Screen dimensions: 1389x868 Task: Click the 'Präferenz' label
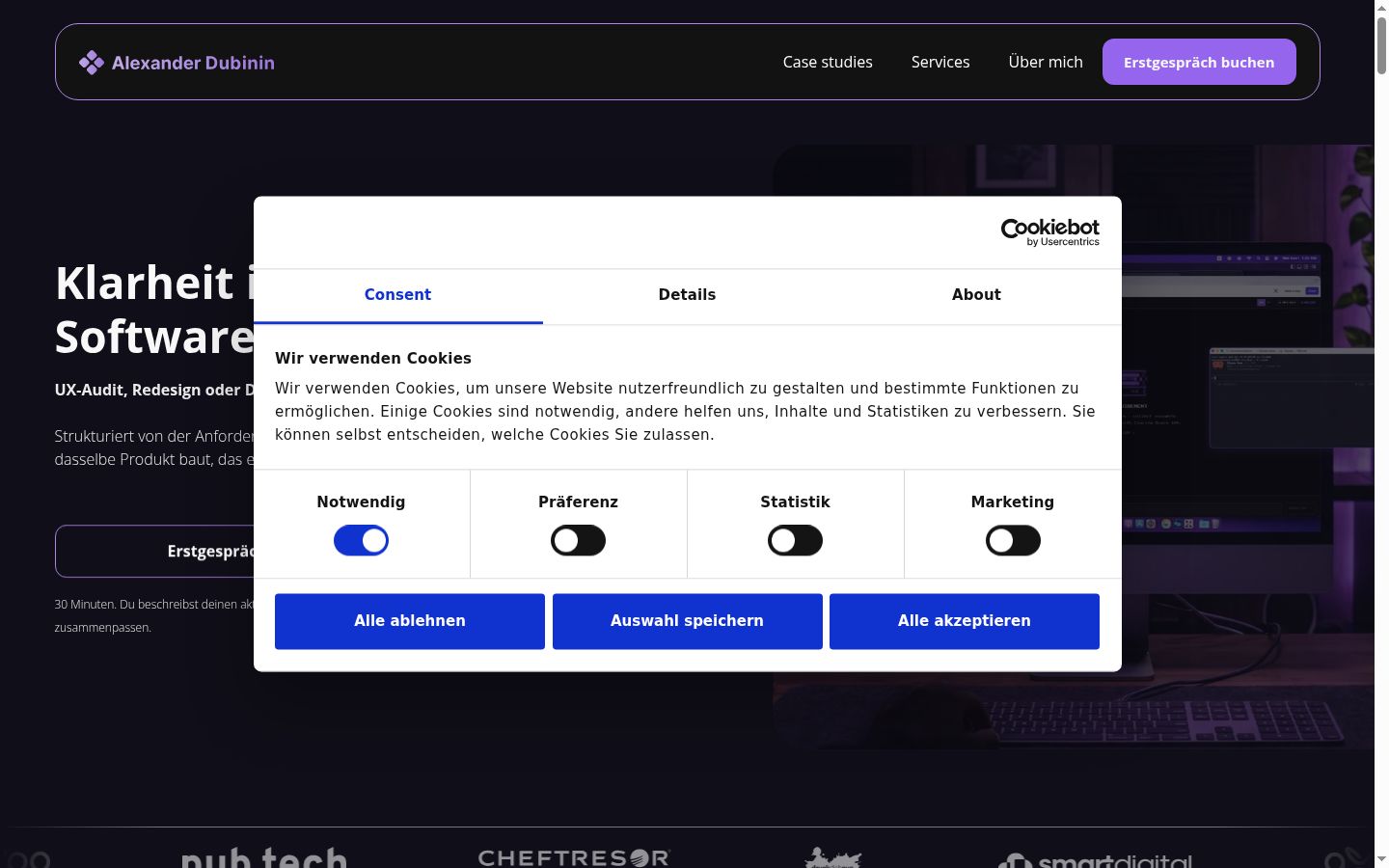[578, 502]
